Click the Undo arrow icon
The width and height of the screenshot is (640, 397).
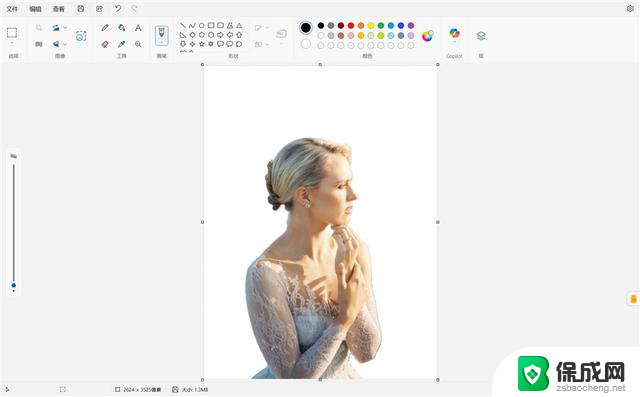coord(118,9)
